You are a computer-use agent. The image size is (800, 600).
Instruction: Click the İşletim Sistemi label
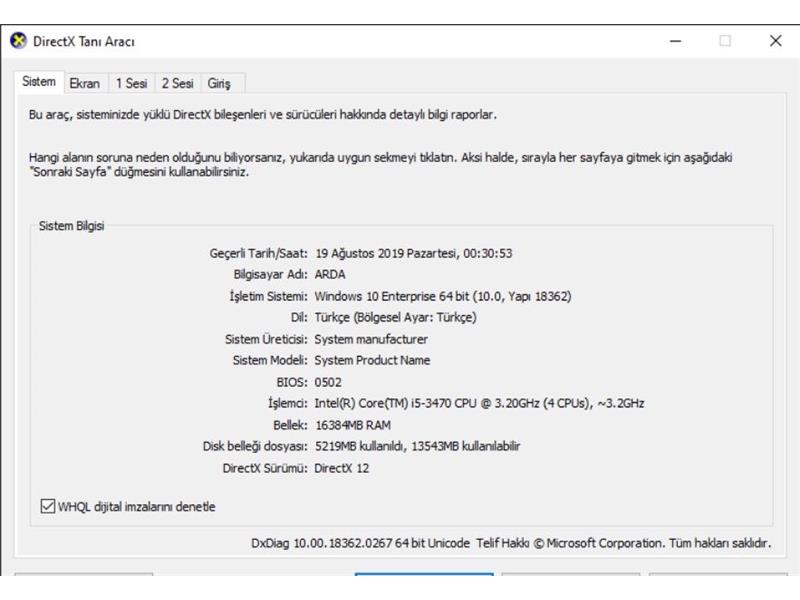coord(268,296)
